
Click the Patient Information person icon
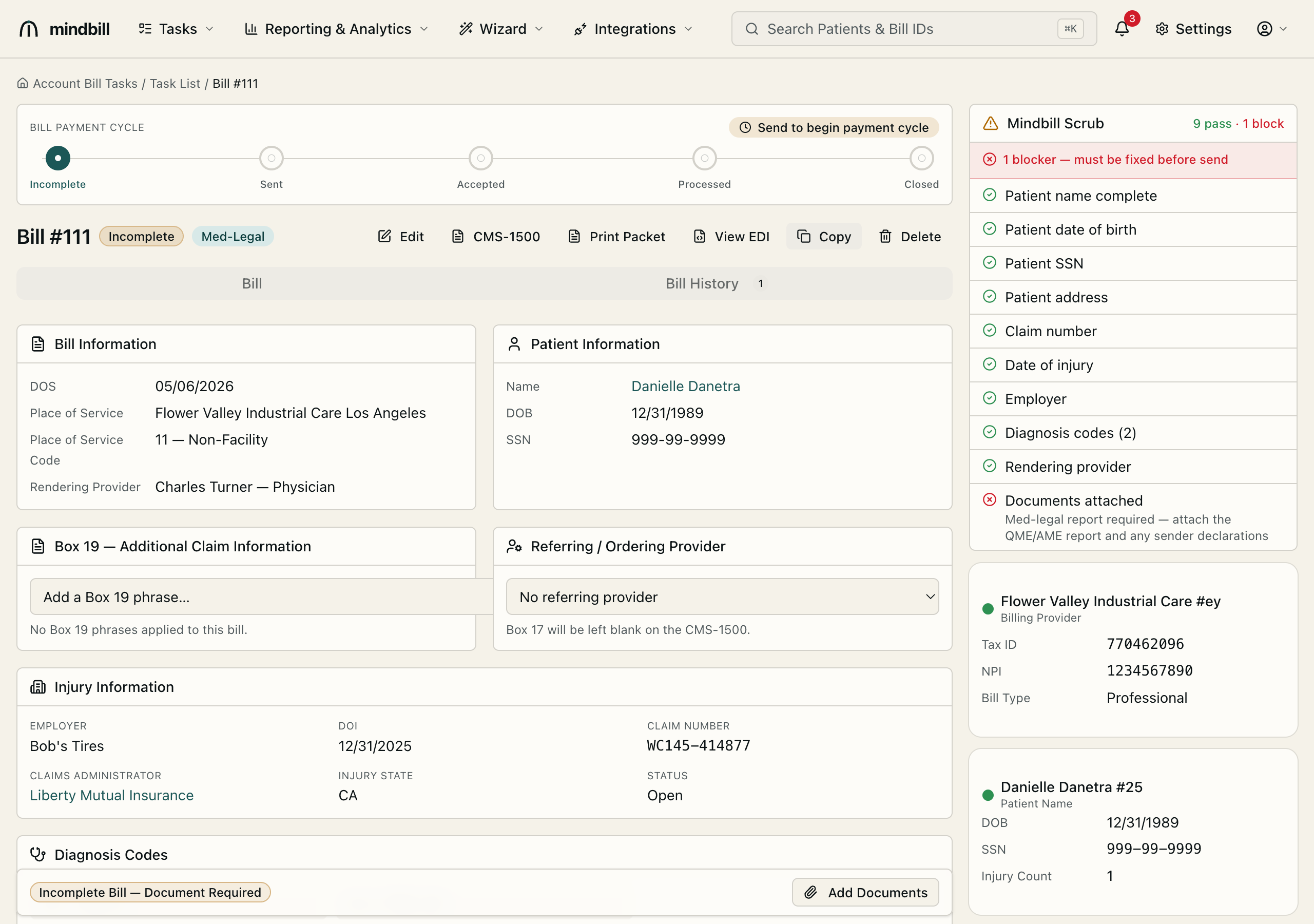coord(514,343)
